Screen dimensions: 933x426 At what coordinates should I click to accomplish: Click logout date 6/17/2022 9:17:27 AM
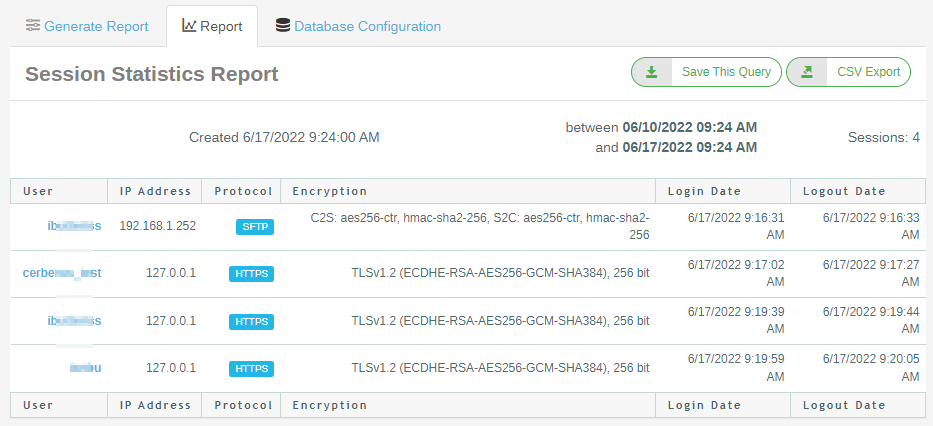pyautogui.click(x=871, y=273)
